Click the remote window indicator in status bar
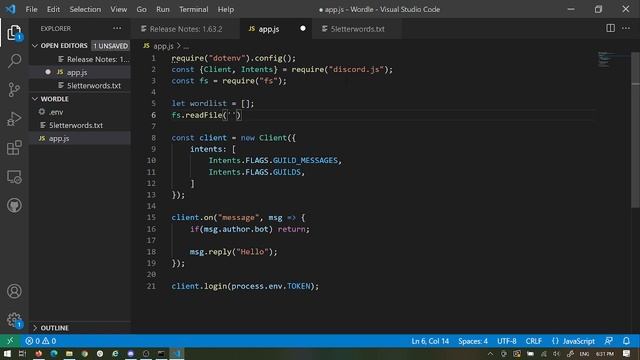 [x=10, y=341]
